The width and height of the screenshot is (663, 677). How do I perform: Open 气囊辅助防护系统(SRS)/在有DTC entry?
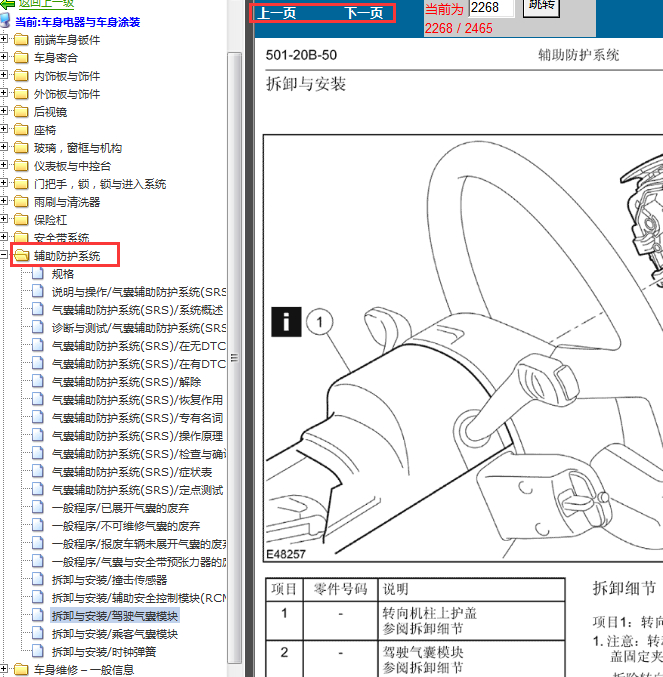(139, 364)
